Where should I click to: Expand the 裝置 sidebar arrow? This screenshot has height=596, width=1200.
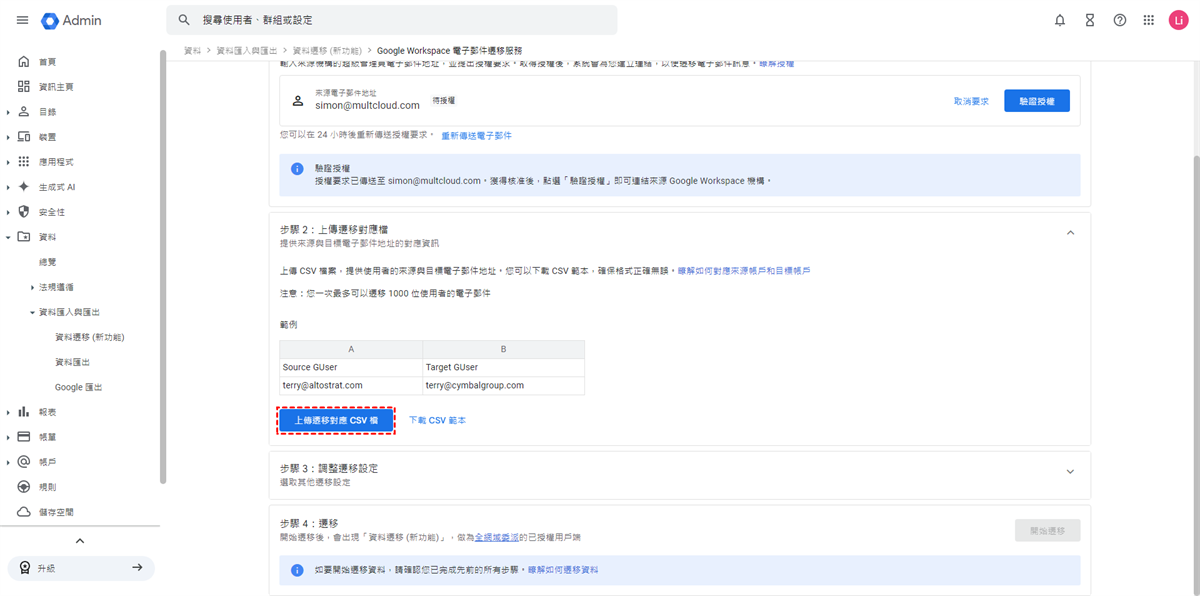click(8, 137)
